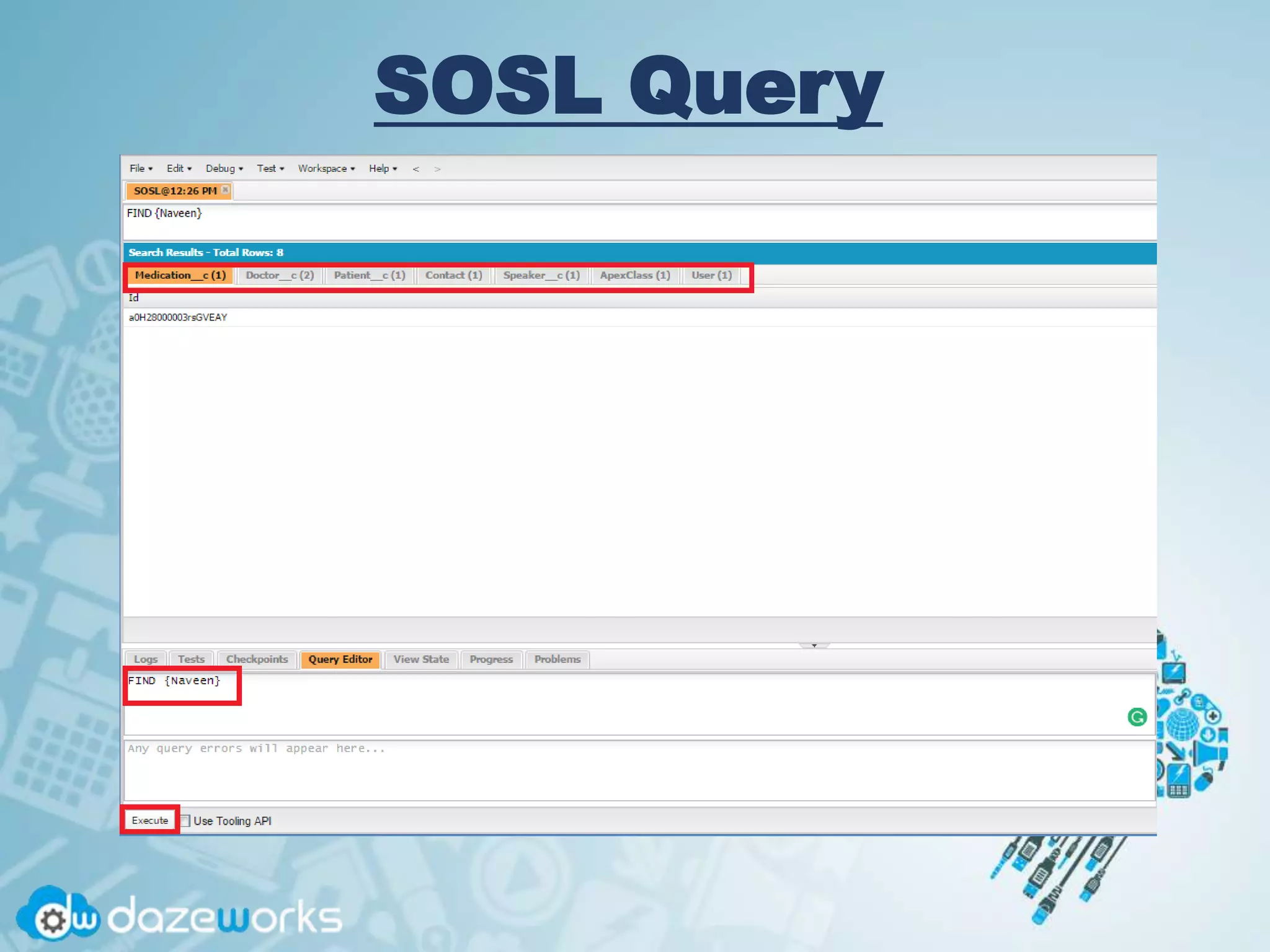Image resolution: width=1270 pixels, height=952 pixels.
Task: Switch to the Logs tab
Action: pos(146,659)
